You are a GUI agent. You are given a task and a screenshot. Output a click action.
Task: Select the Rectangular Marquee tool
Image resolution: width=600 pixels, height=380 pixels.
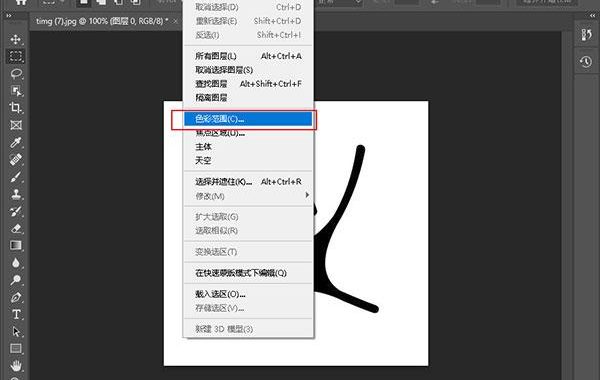pos(16,56)
